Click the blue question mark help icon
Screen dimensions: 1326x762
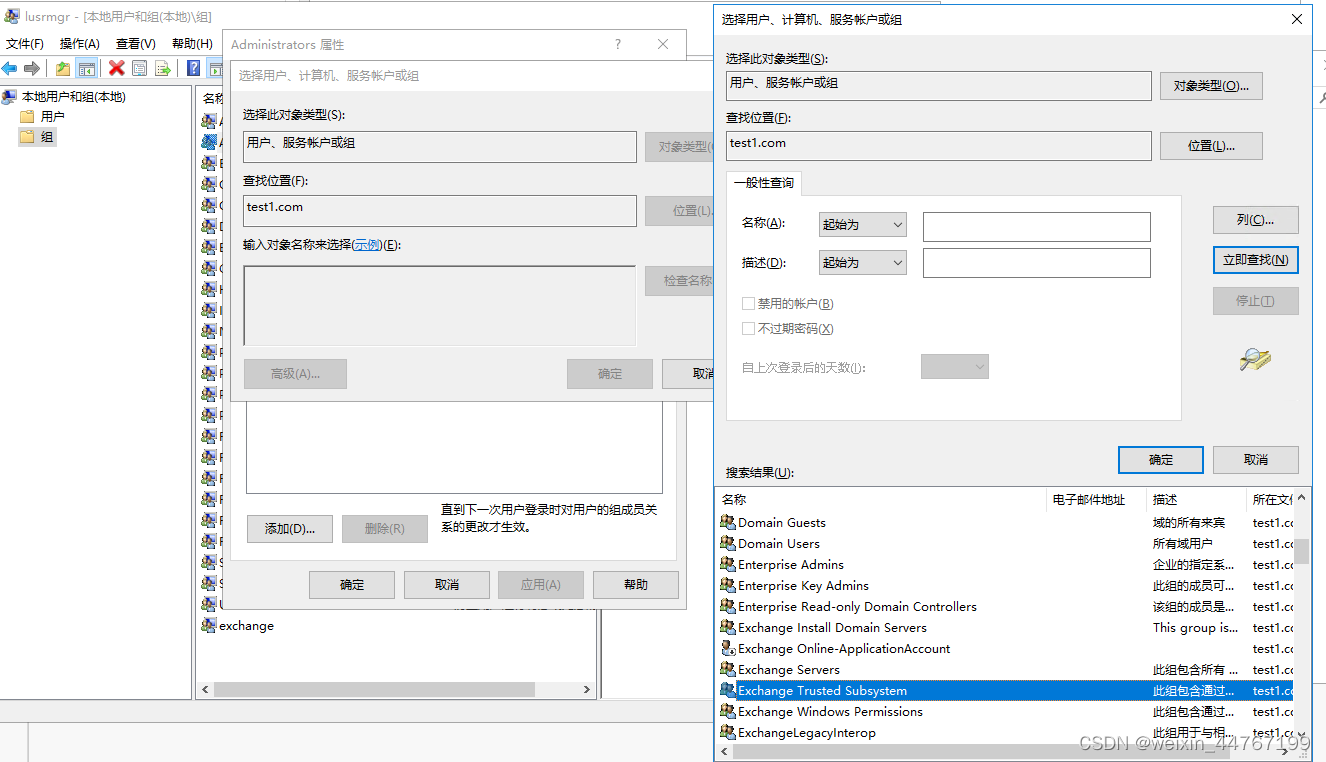coord(194,68)
